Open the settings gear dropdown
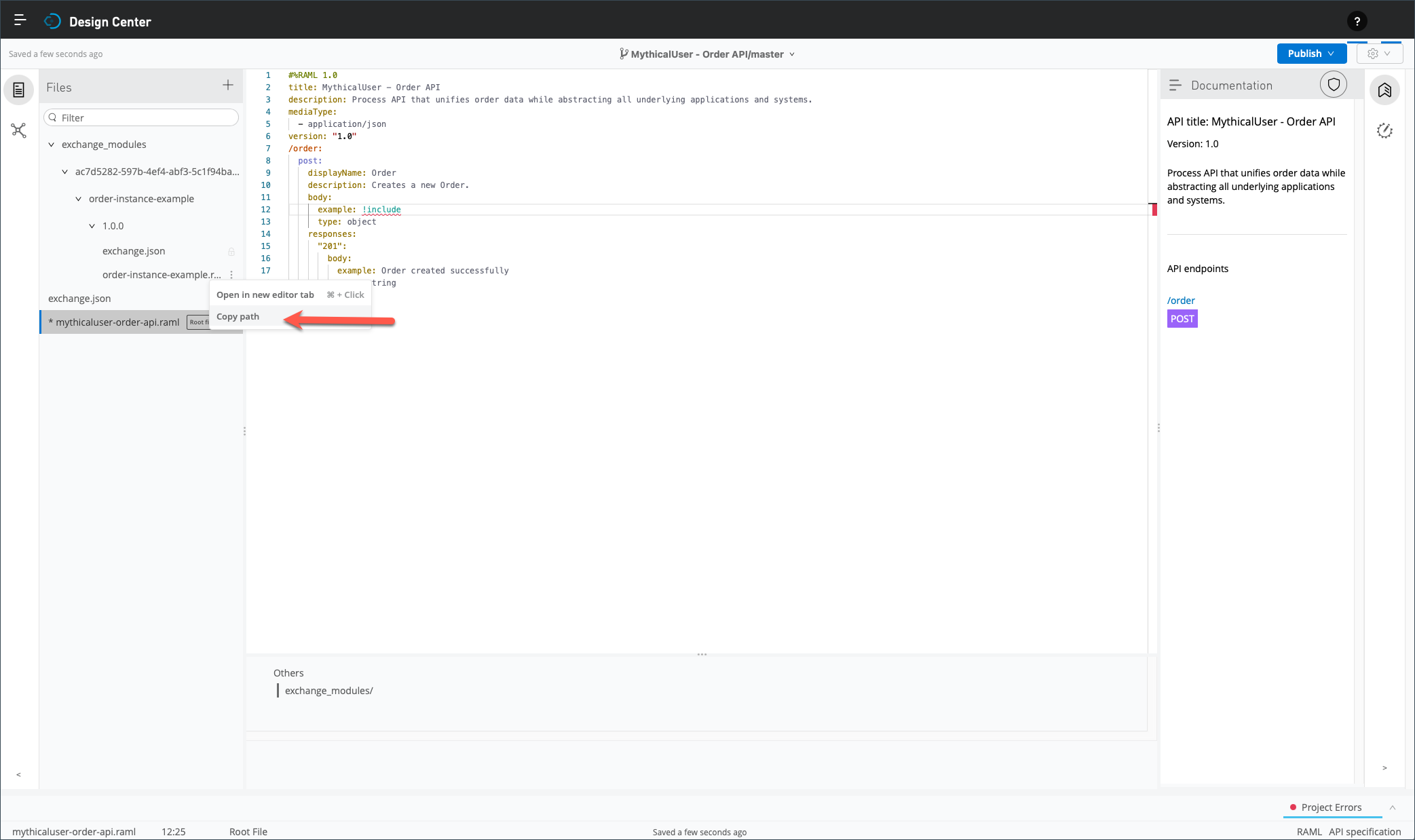Image resolution: width=1415 pixels, height=840 pixels. (1379, 54)
